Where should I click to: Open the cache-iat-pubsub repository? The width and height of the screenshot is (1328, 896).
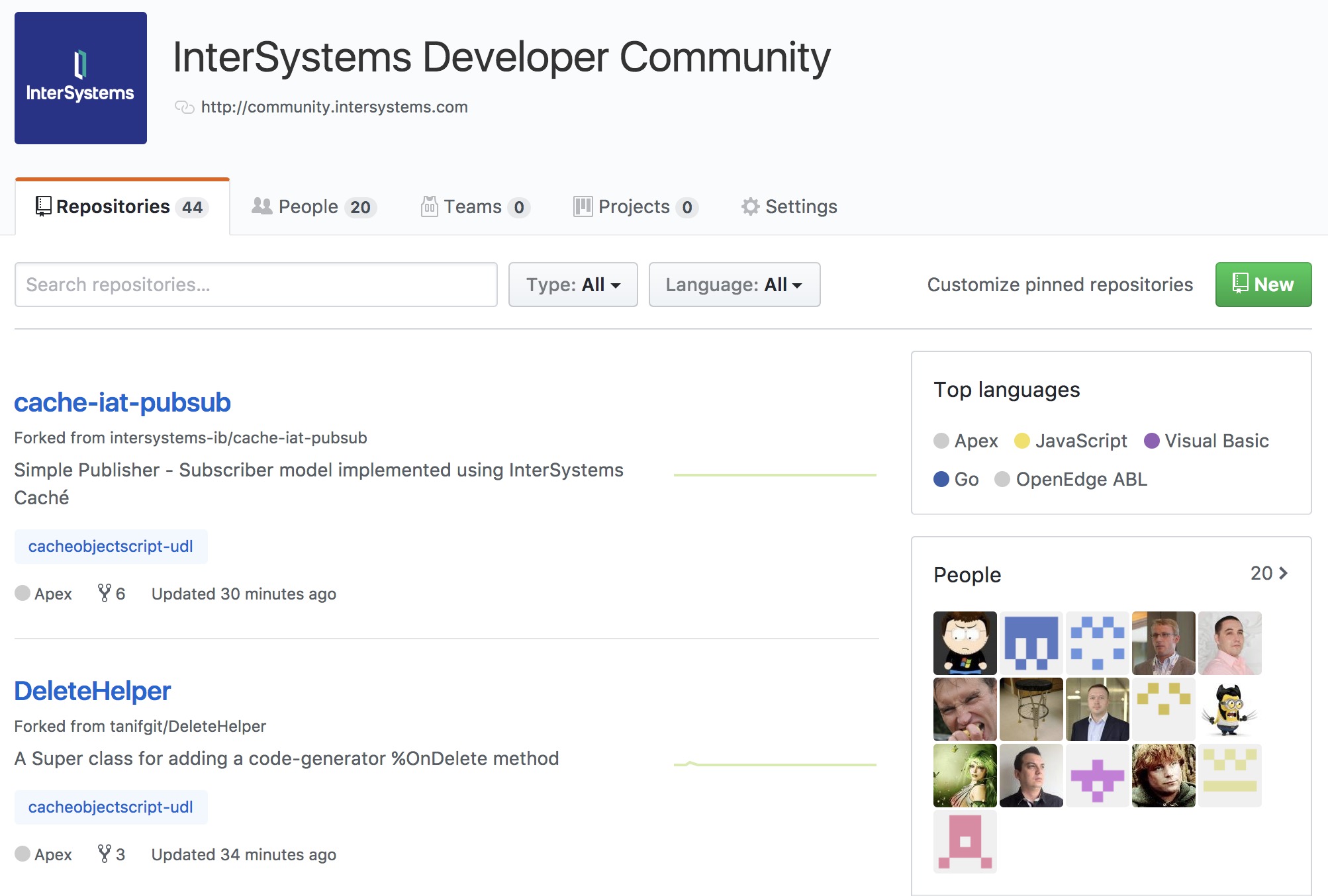tap(122, 402)
